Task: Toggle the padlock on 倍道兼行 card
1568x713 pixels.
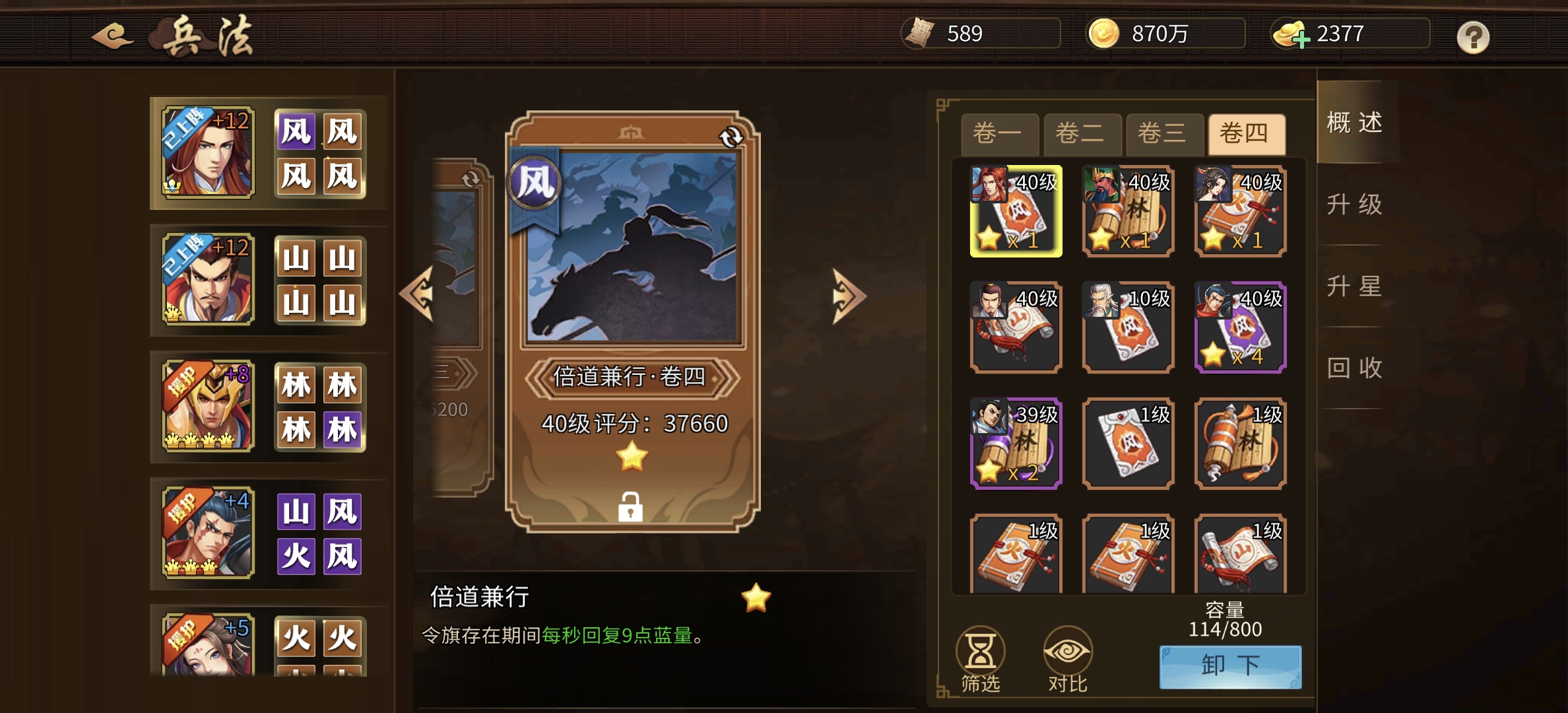Action: pos(630,507)
